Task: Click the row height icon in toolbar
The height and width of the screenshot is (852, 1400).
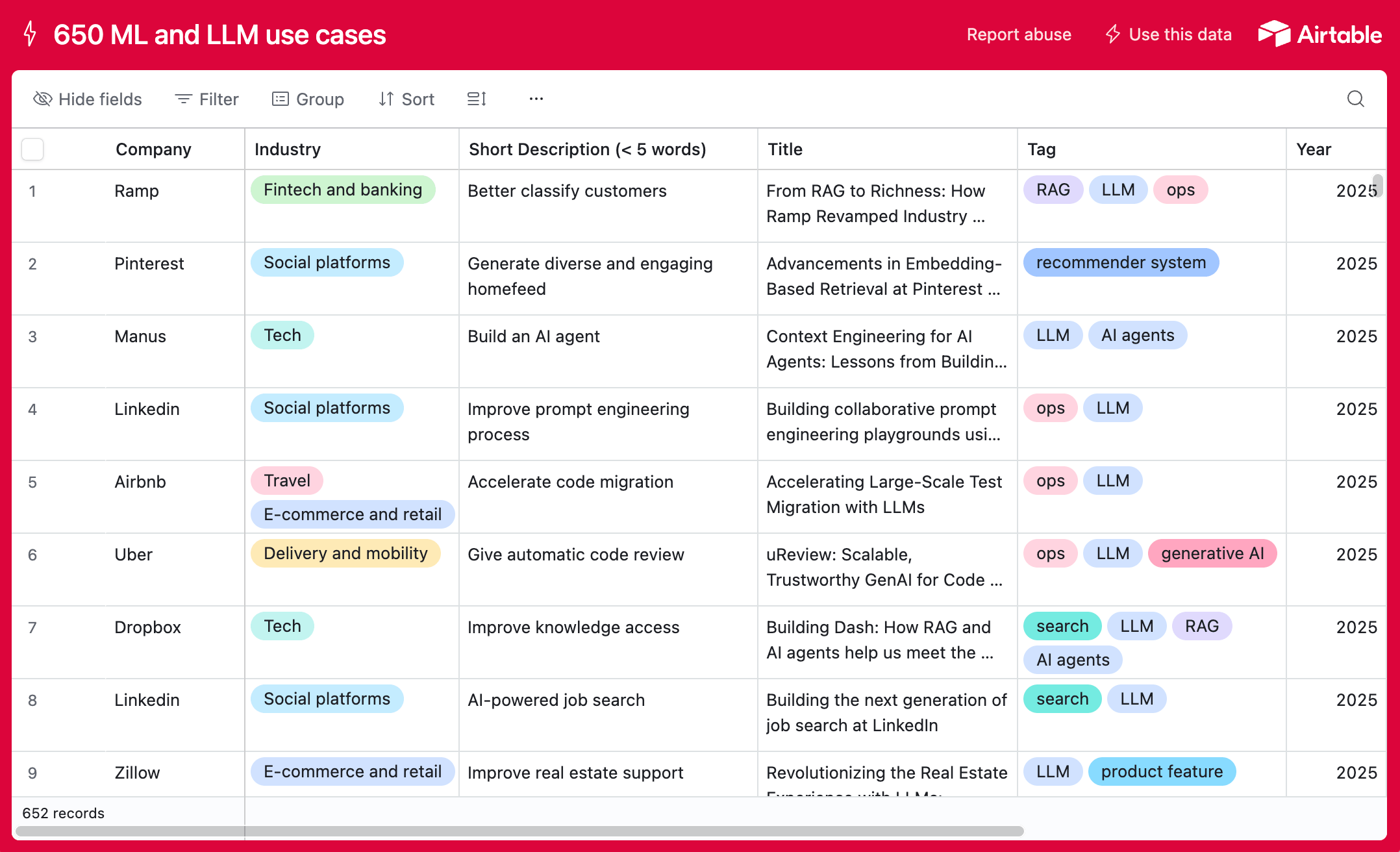Action: 477,99
